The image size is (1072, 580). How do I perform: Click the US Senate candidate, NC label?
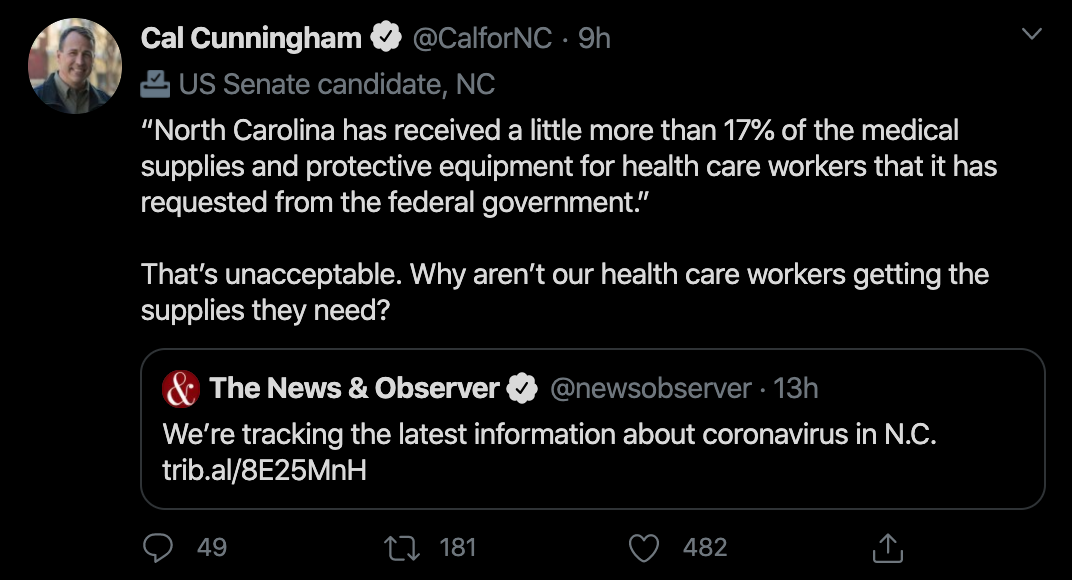[337, 84]
